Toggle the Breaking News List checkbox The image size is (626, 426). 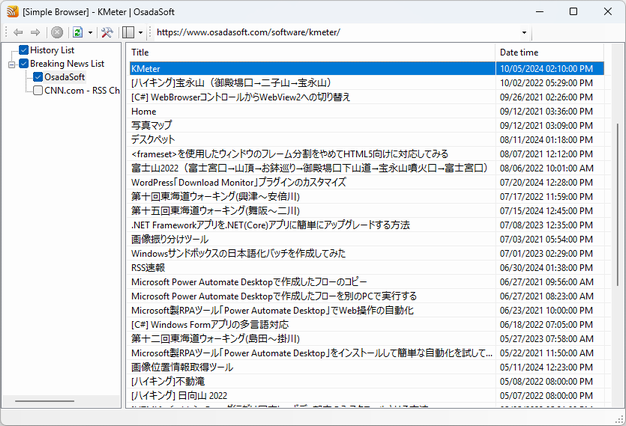click(24, 64)
